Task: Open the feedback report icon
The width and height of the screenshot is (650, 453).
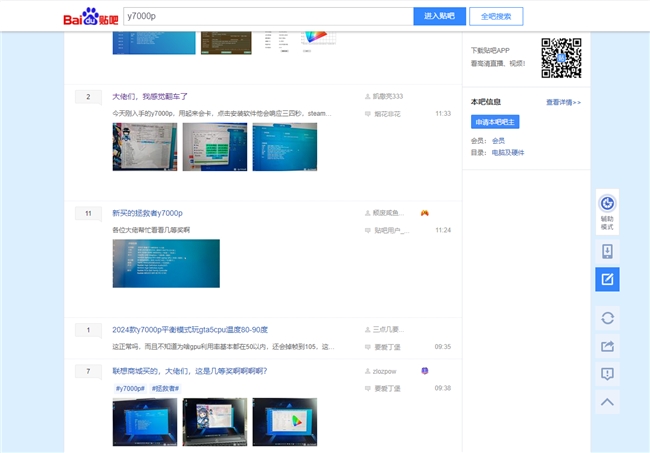Action: (x=607, y=374)
